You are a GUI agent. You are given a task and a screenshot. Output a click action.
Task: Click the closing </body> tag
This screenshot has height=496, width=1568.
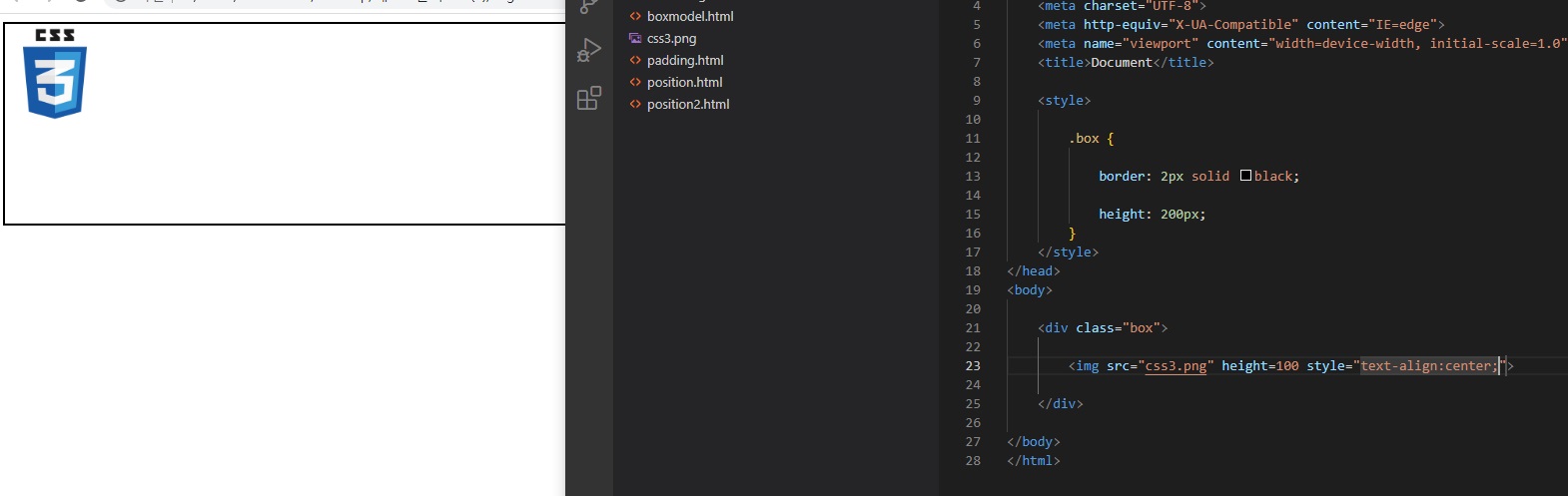(x=1034, y=442)
